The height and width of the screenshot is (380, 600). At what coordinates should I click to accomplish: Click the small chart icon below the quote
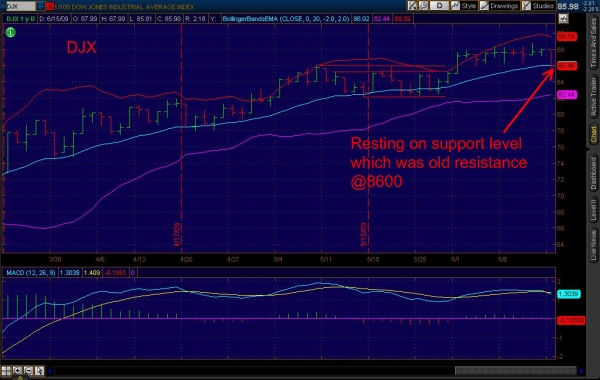pyautogui.click(x=563, y=18)
